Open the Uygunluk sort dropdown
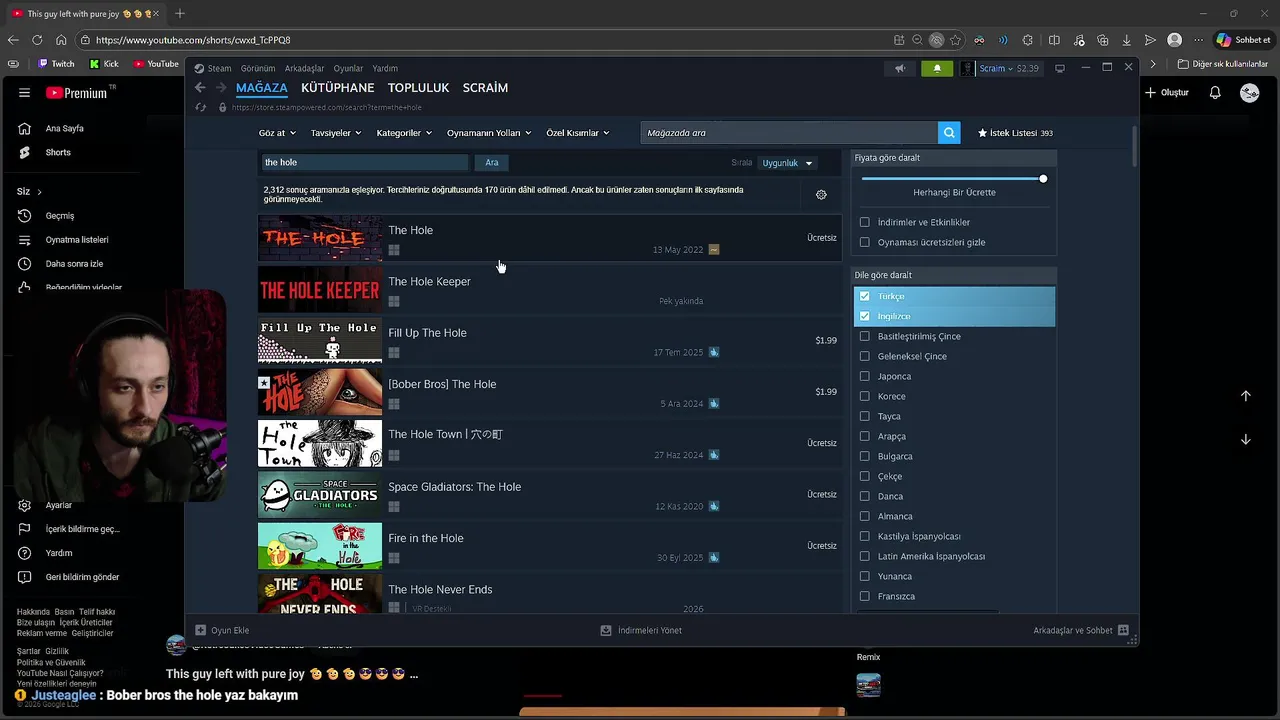This screenshot has height=720, width=1280. coord(788,163)
